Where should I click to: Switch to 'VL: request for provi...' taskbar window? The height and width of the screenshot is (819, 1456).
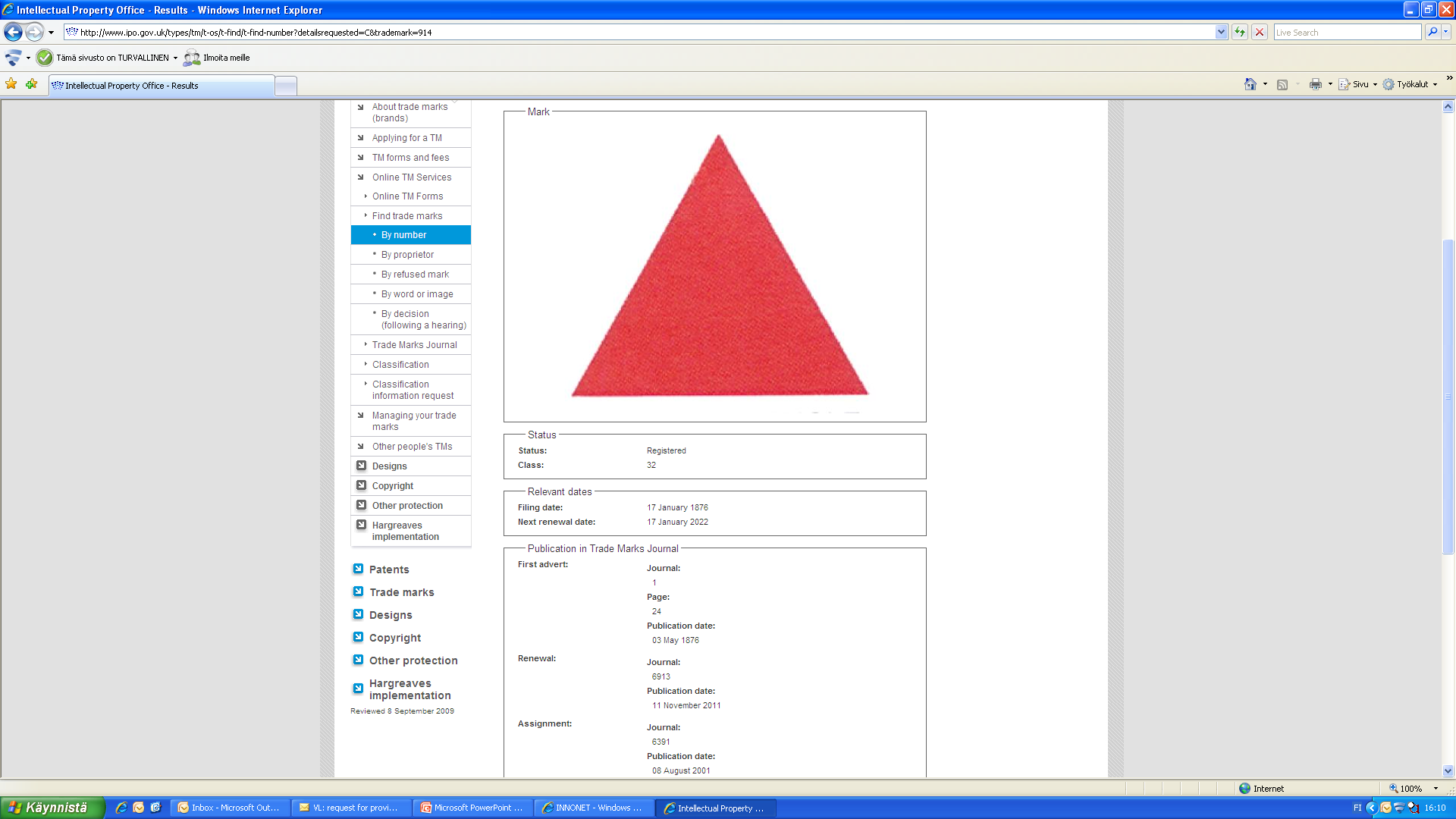point(352,808)
